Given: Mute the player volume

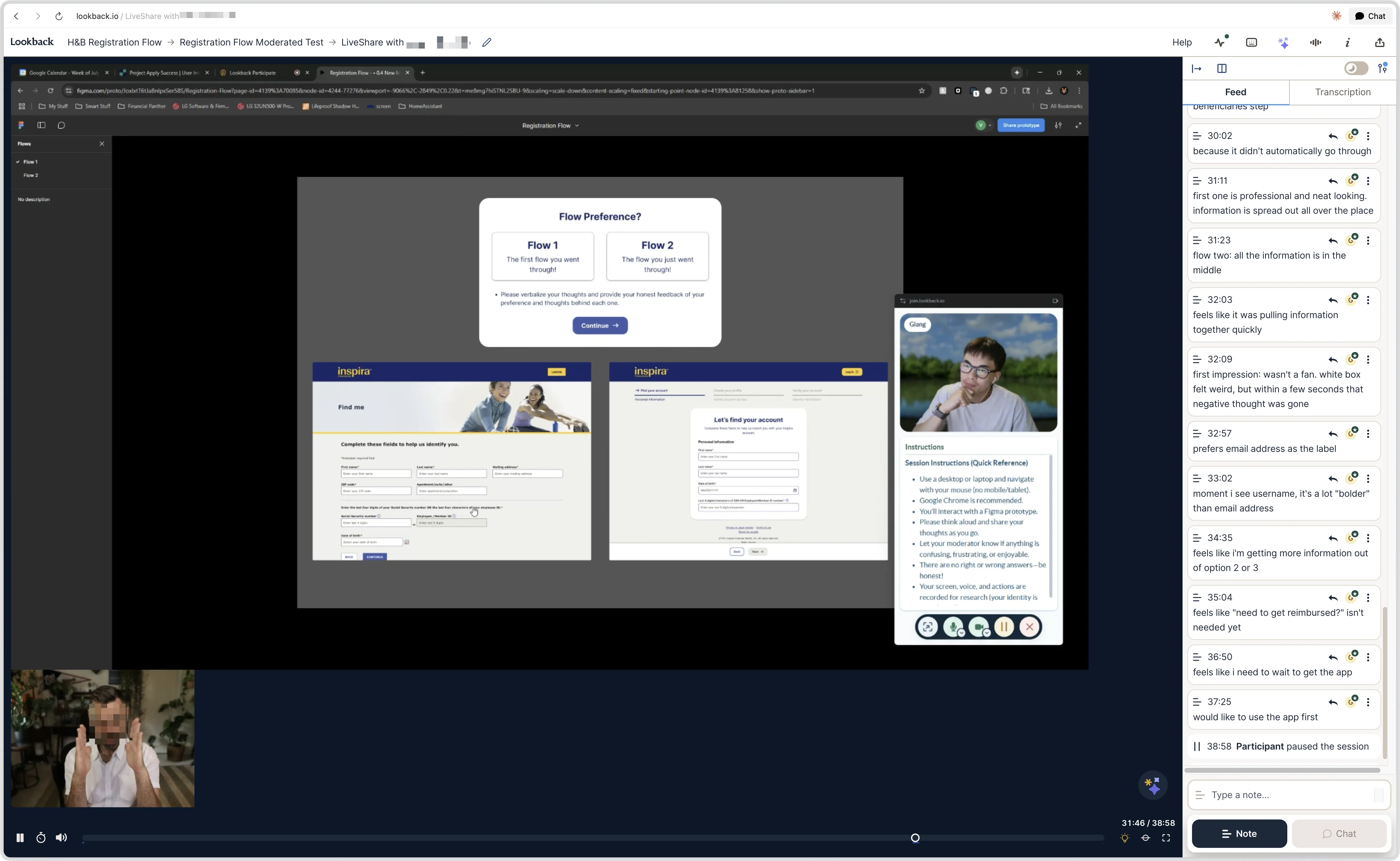Looking at the screenshot, I should click(61, 838).
